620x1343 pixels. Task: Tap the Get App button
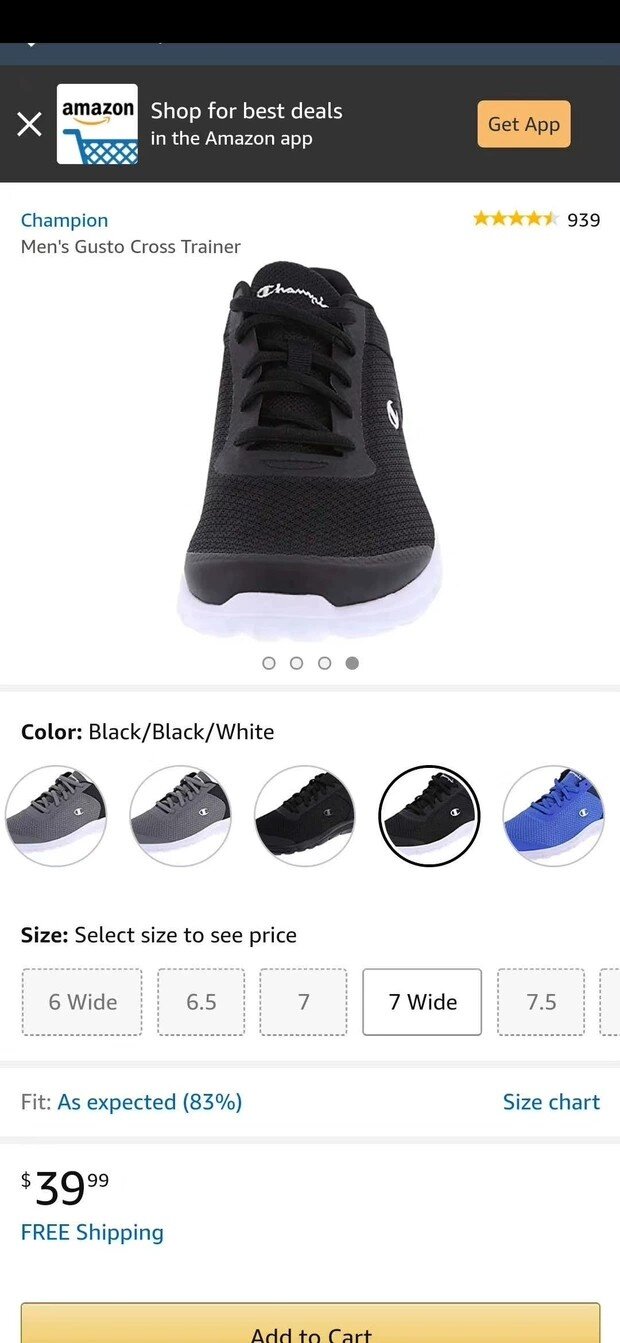point(524,124)
